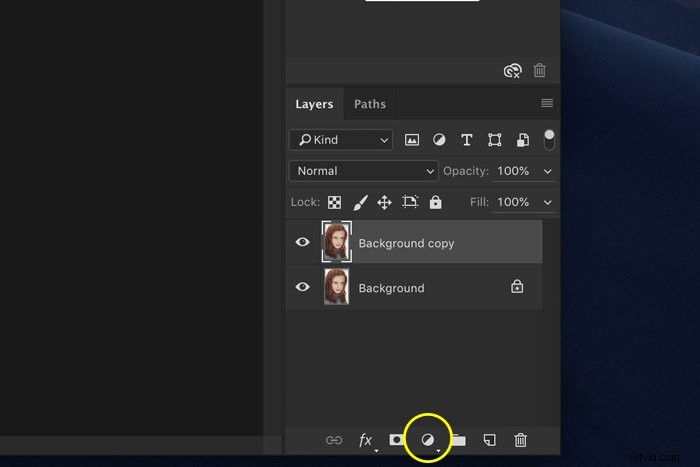Create new fill or adjustment layer
Screen dimensions: 700x467
428,440
